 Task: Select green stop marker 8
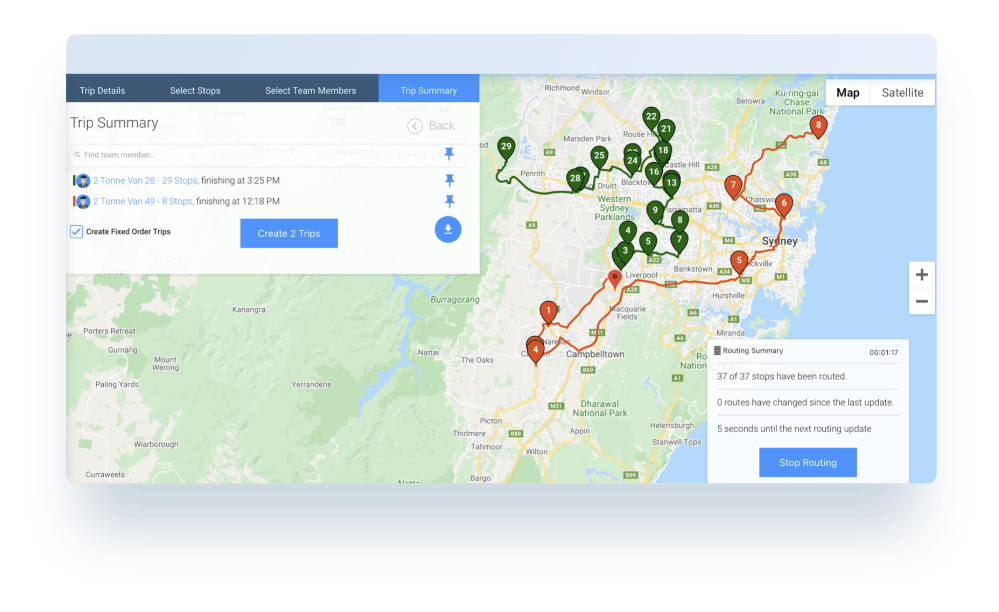(680, 221)
